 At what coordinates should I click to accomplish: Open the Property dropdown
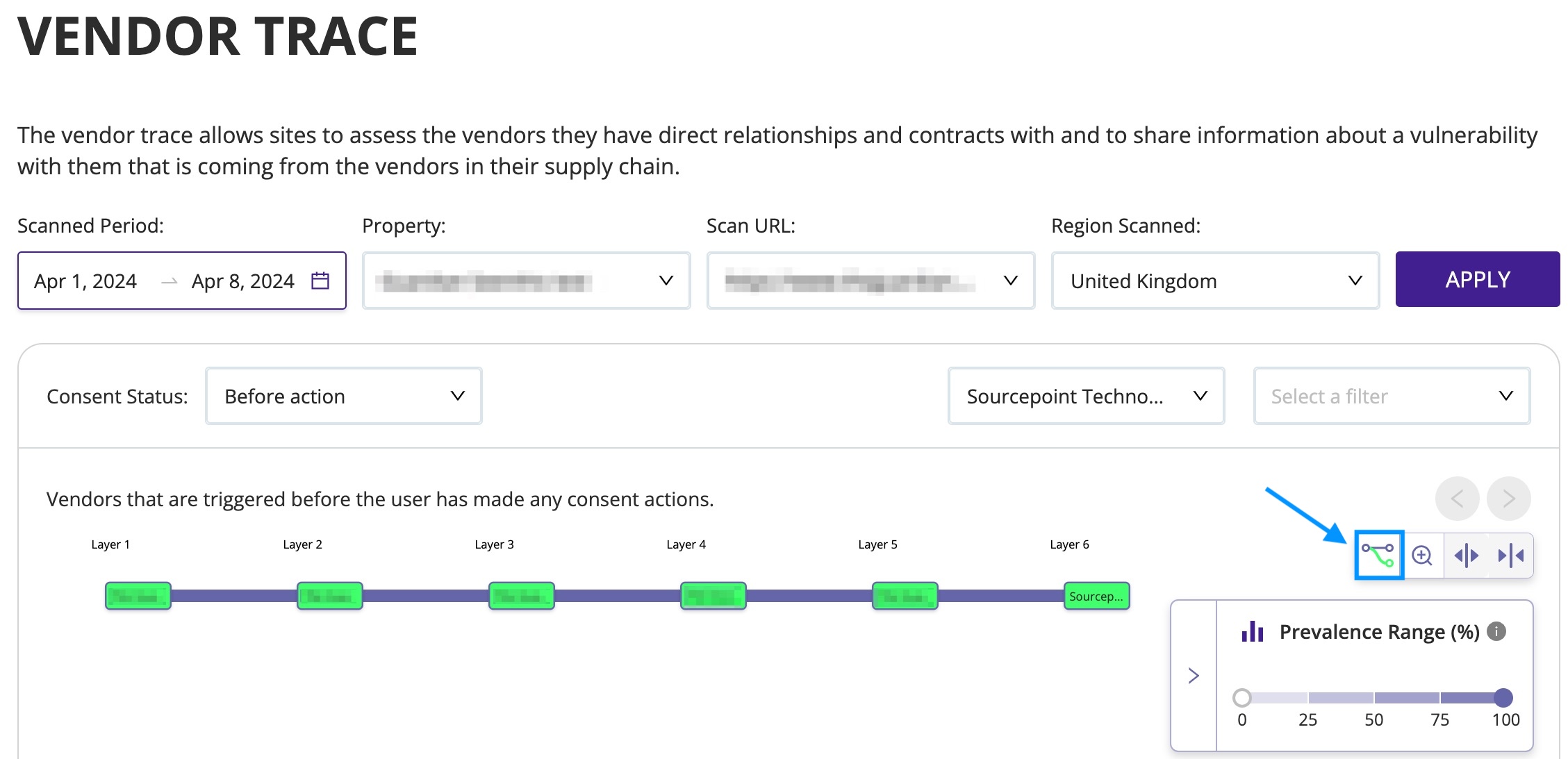526,281
